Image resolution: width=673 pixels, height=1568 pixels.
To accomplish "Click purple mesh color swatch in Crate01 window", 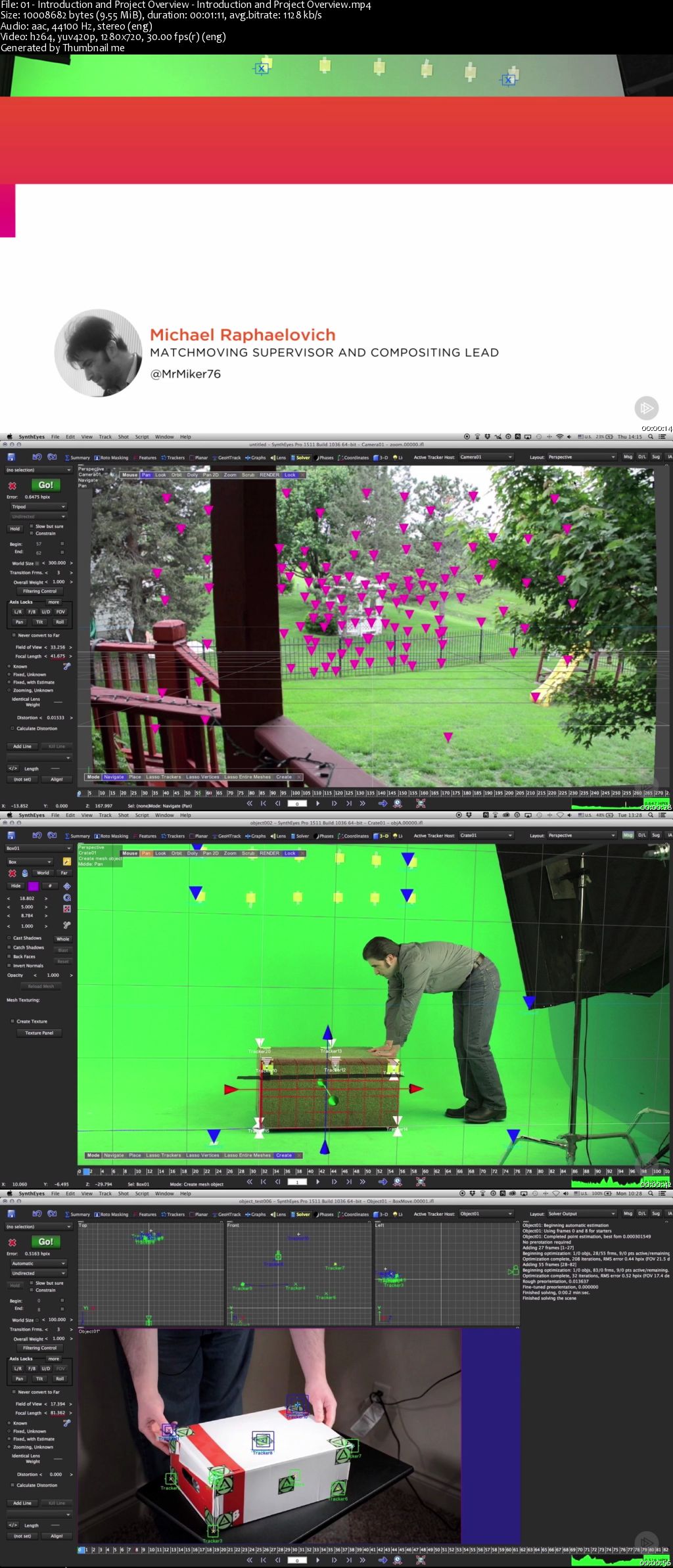I will 34,886.
